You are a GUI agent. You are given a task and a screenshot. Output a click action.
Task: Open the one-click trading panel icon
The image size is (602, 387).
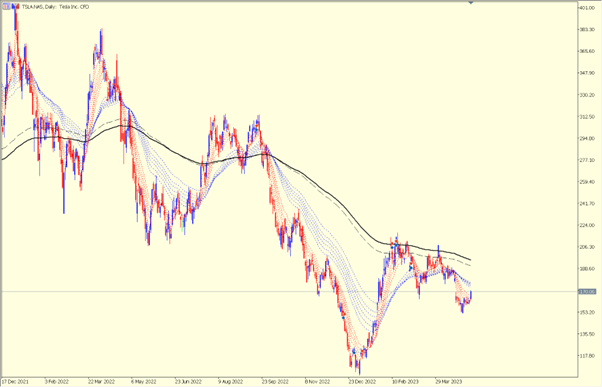pos(7,7)
